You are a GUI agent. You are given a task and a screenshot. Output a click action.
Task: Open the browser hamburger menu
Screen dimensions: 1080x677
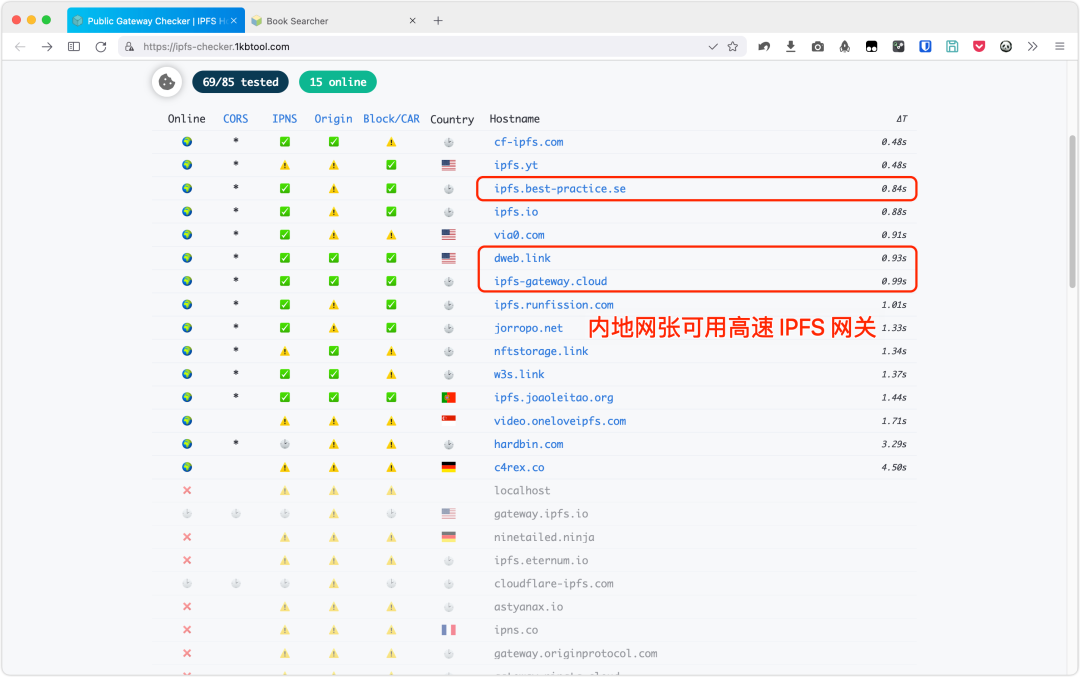click(1060, 47)
